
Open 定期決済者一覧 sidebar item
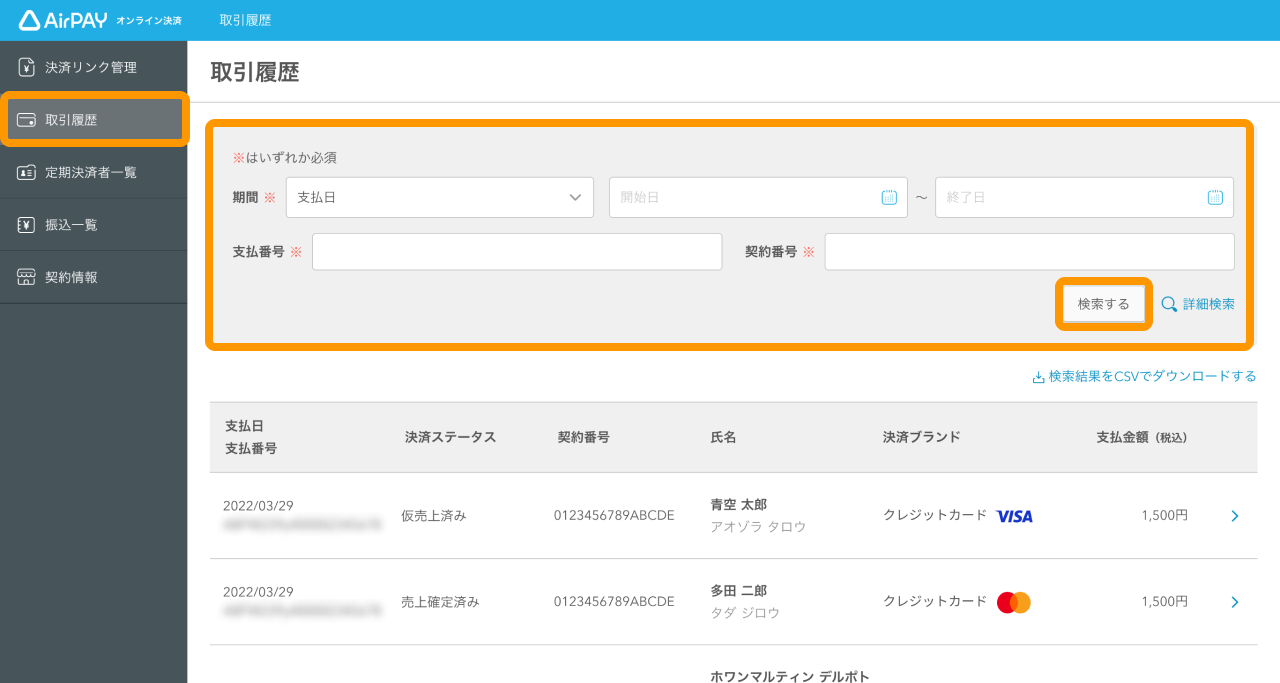tap(93, 172)
